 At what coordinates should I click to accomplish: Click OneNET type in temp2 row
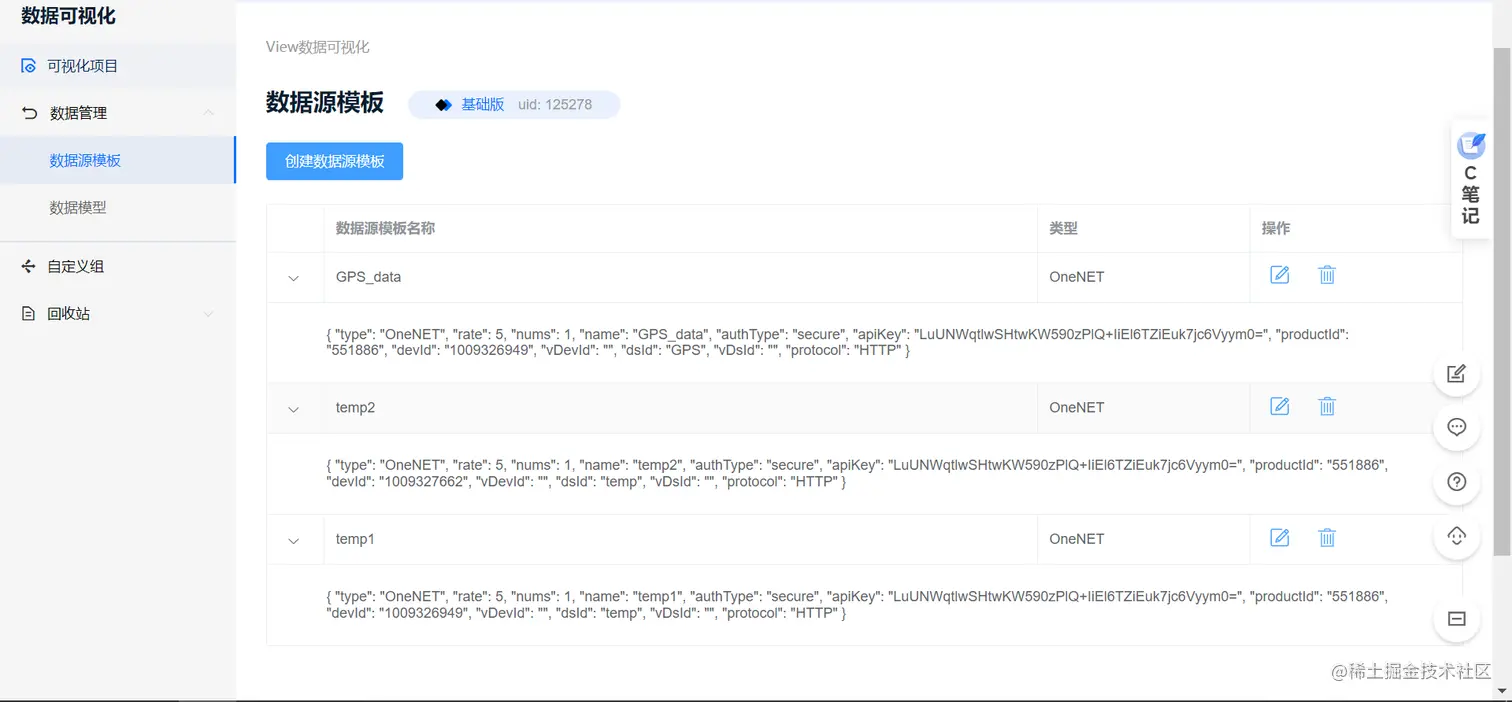(1076, 407)
